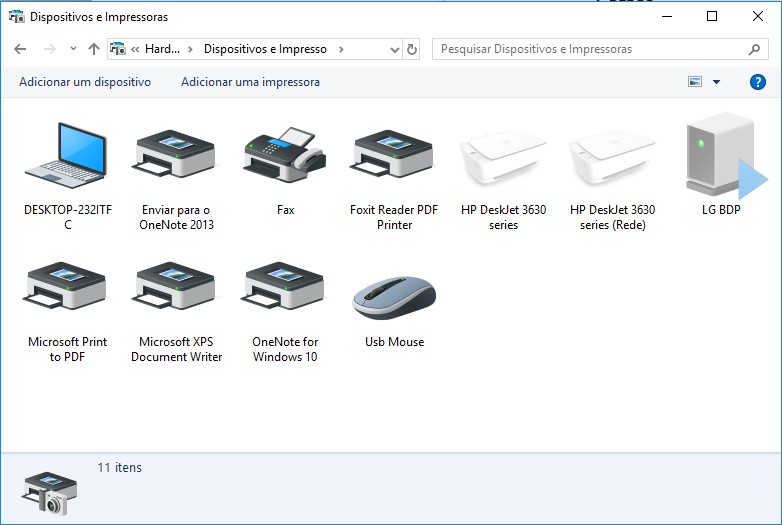The width and height of the screenshot is (782, 525).
Task: Open the address bar history dropdown
Action: click(394, 49)
